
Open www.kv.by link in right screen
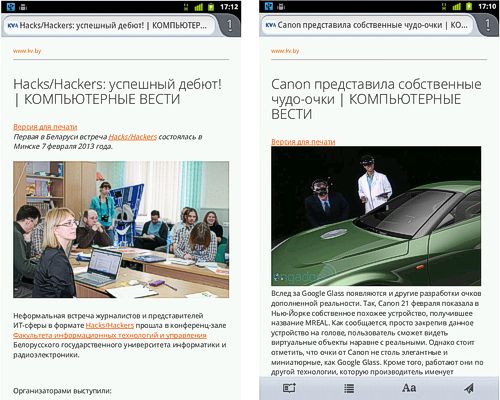click(x=285, y=51)
